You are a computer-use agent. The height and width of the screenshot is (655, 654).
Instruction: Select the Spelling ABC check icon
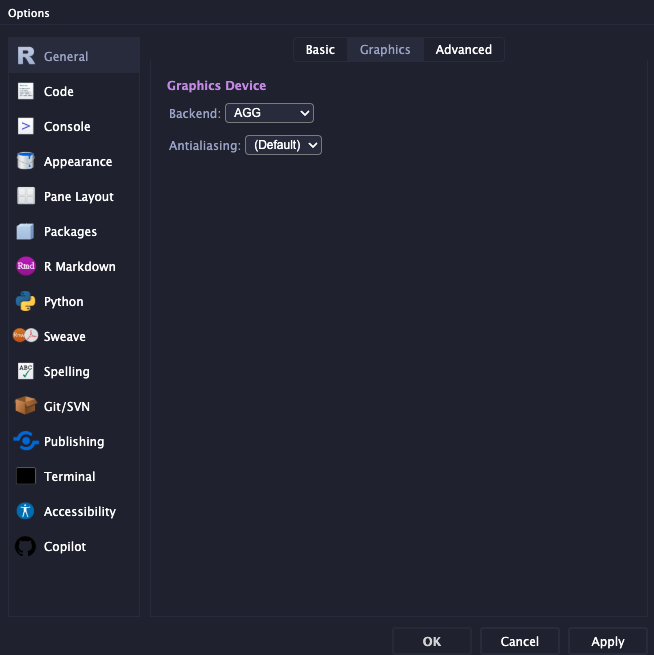tap(26, 372)
